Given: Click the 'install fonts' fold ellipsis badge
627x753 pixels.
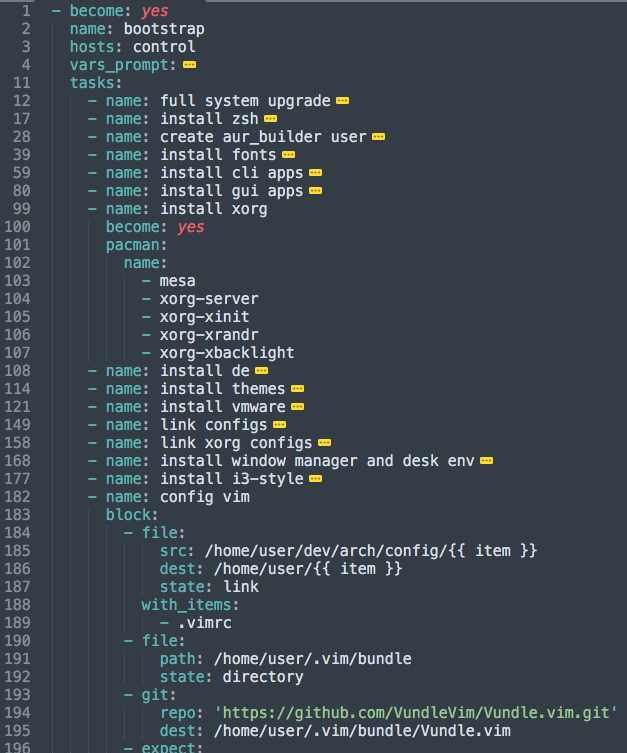Looking at the screenshot, I should [x=288, y=155].
